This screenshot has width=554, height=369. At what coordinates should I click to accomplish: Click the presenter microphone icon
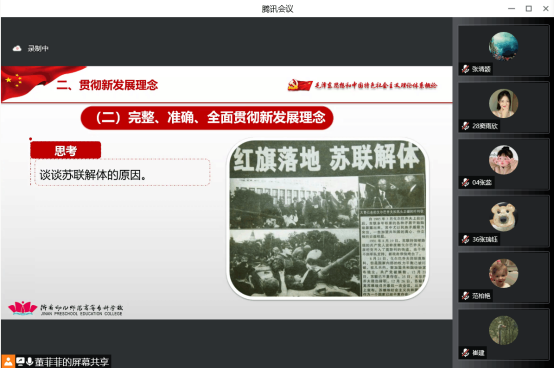(29, 362)
